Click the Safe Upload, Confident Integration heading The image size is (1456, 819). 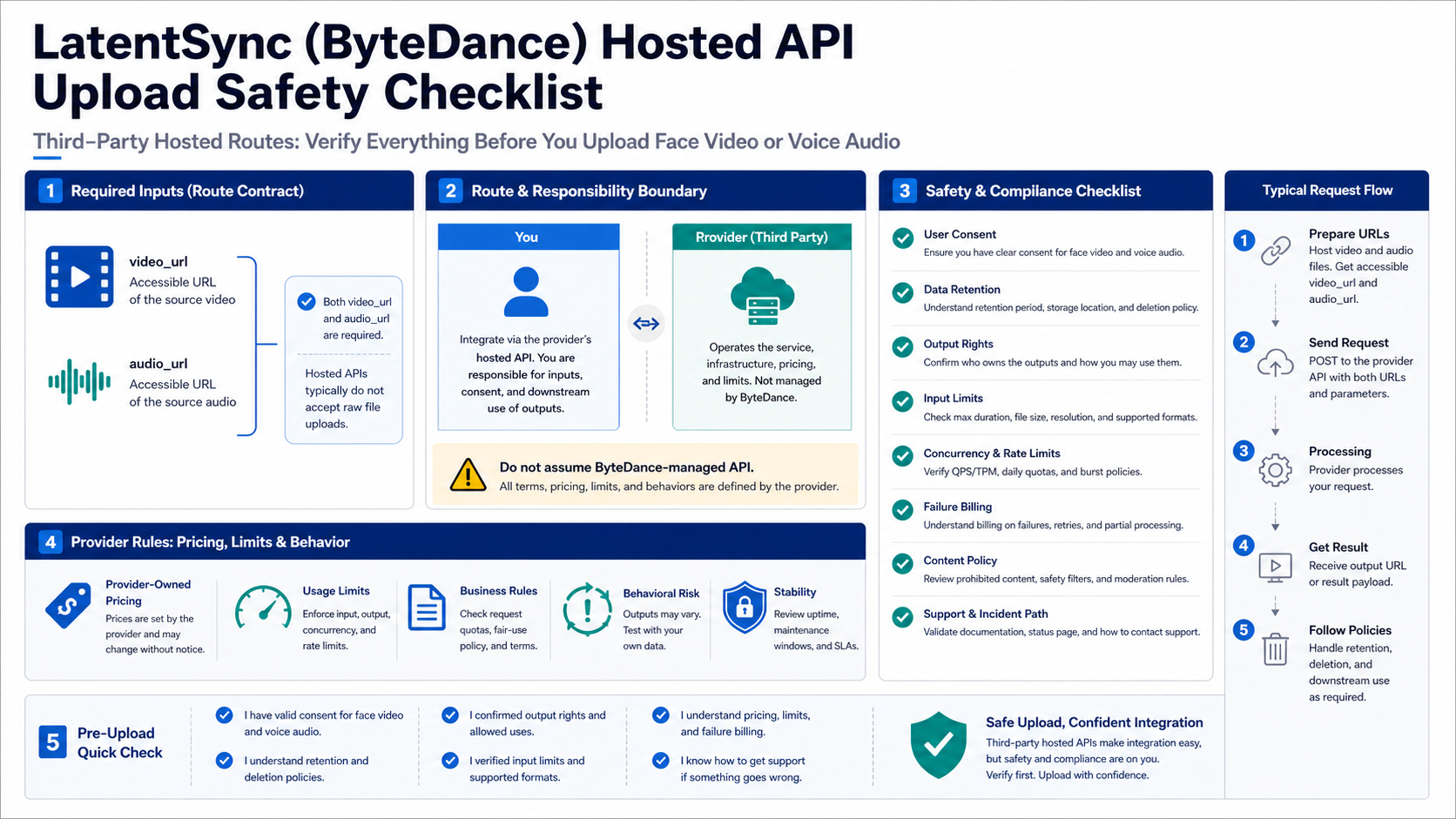[1095, 722]
